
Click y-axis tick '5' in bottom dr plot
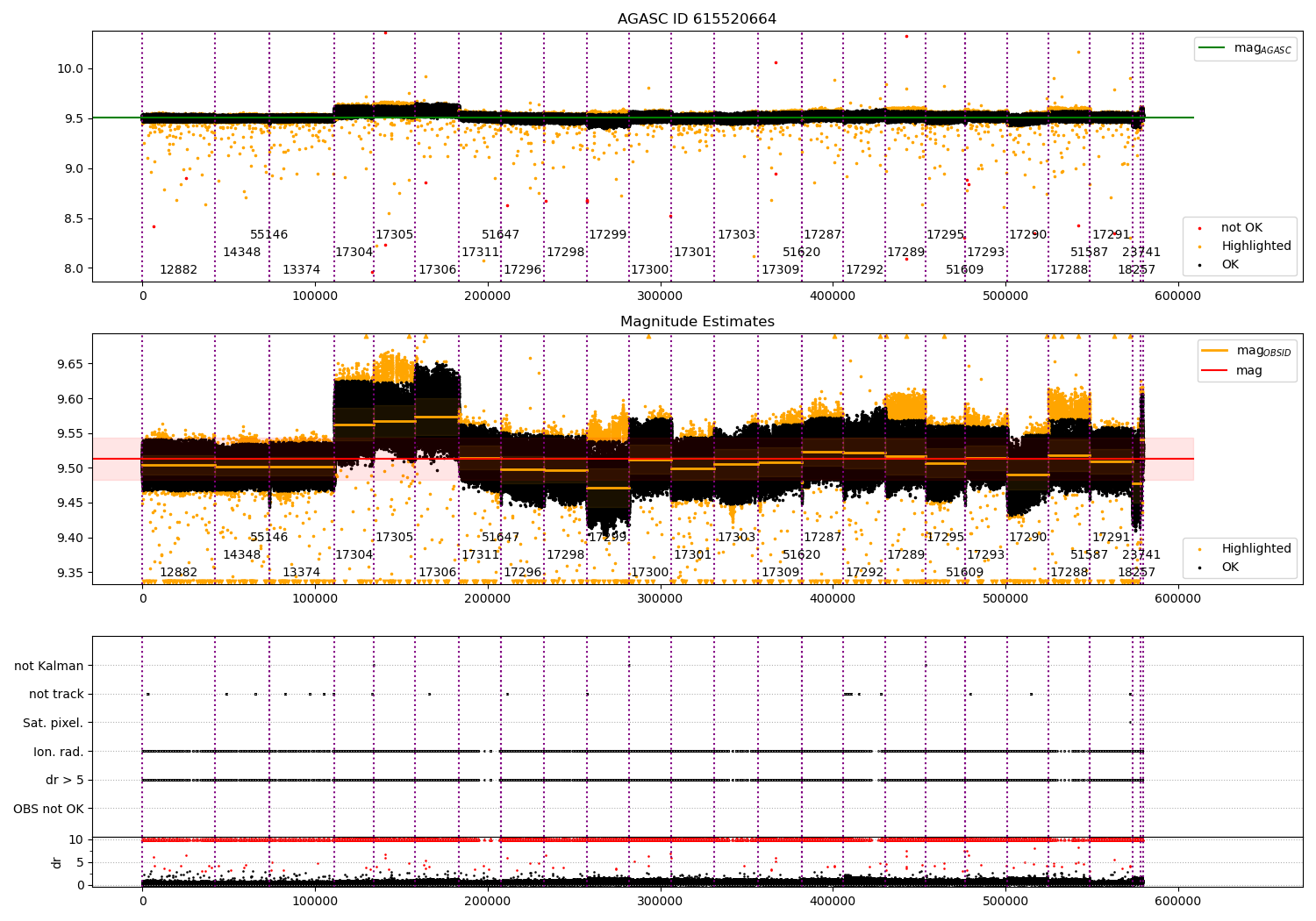point(80,862)
